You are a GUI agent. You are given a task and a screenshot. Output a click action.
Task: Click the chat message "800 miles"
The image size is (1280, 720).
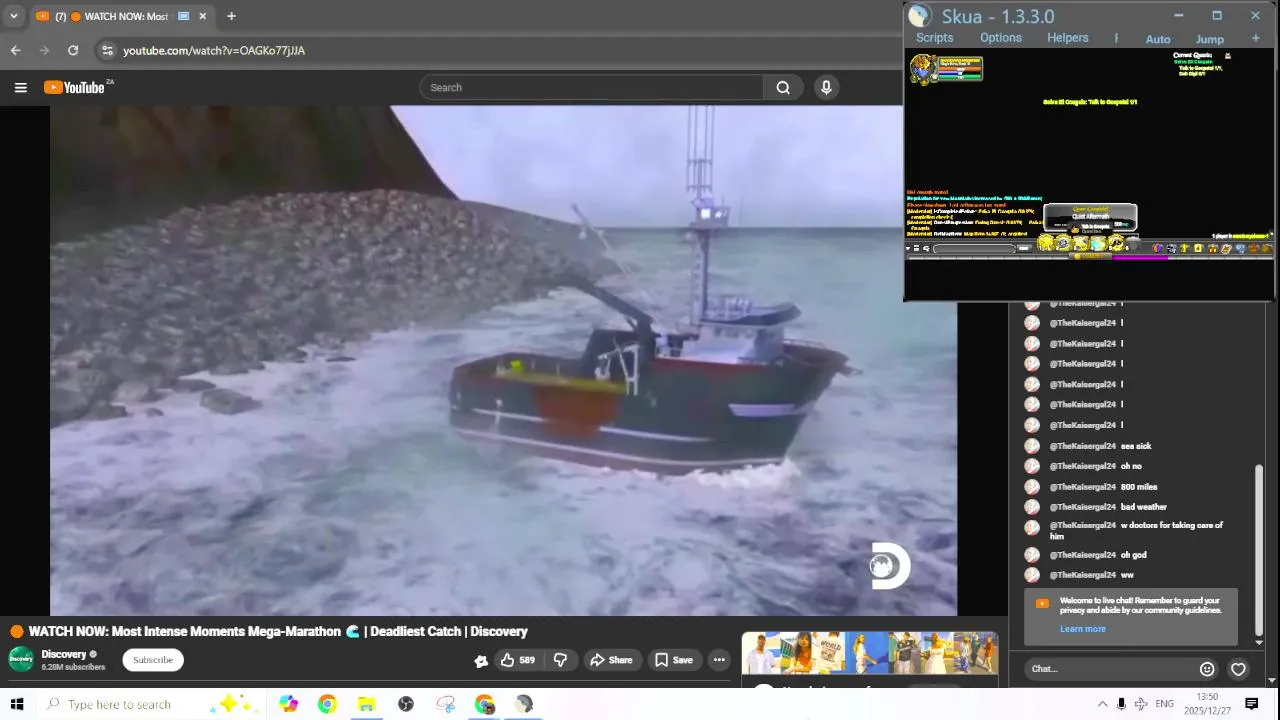[x=1139, y=487]
